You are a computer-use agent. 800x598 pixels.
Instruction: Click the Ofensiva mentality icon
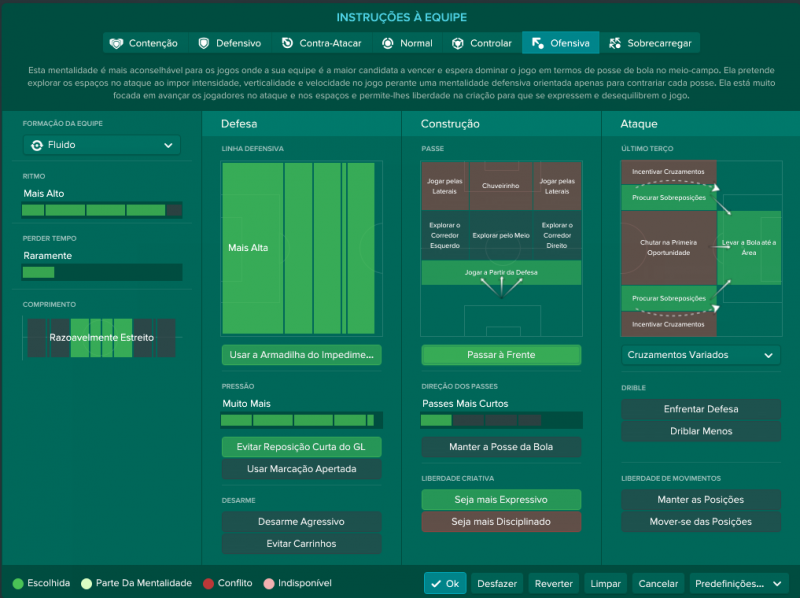point(537,43)
